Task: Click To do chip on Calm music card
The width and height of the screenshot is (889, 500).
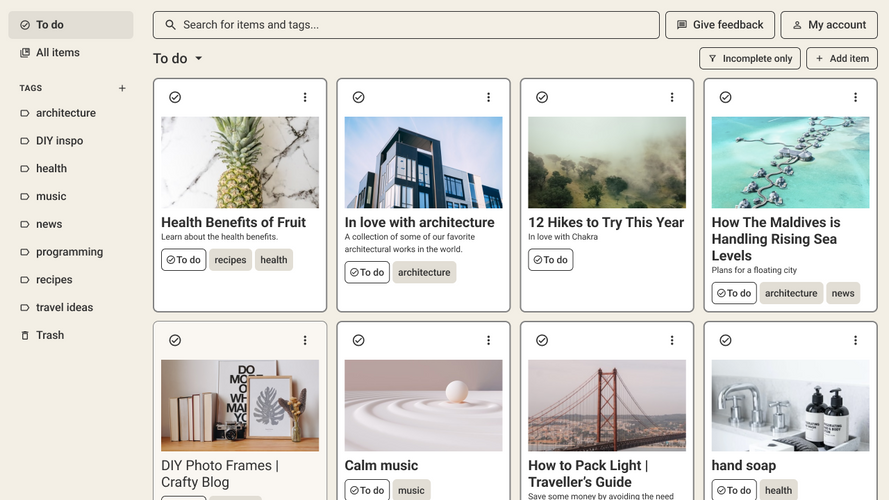Action: [367, 490]
